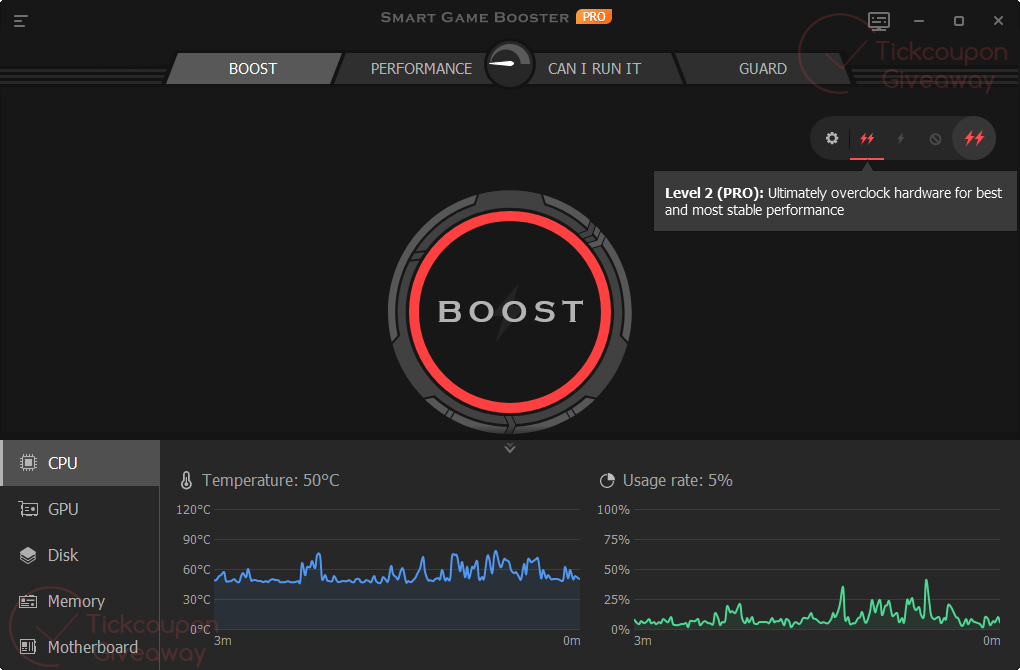Screen dimensions: 1020x670
Task: Select Level 2 double-lightning overclock option
Action: (x=867, y=139)
